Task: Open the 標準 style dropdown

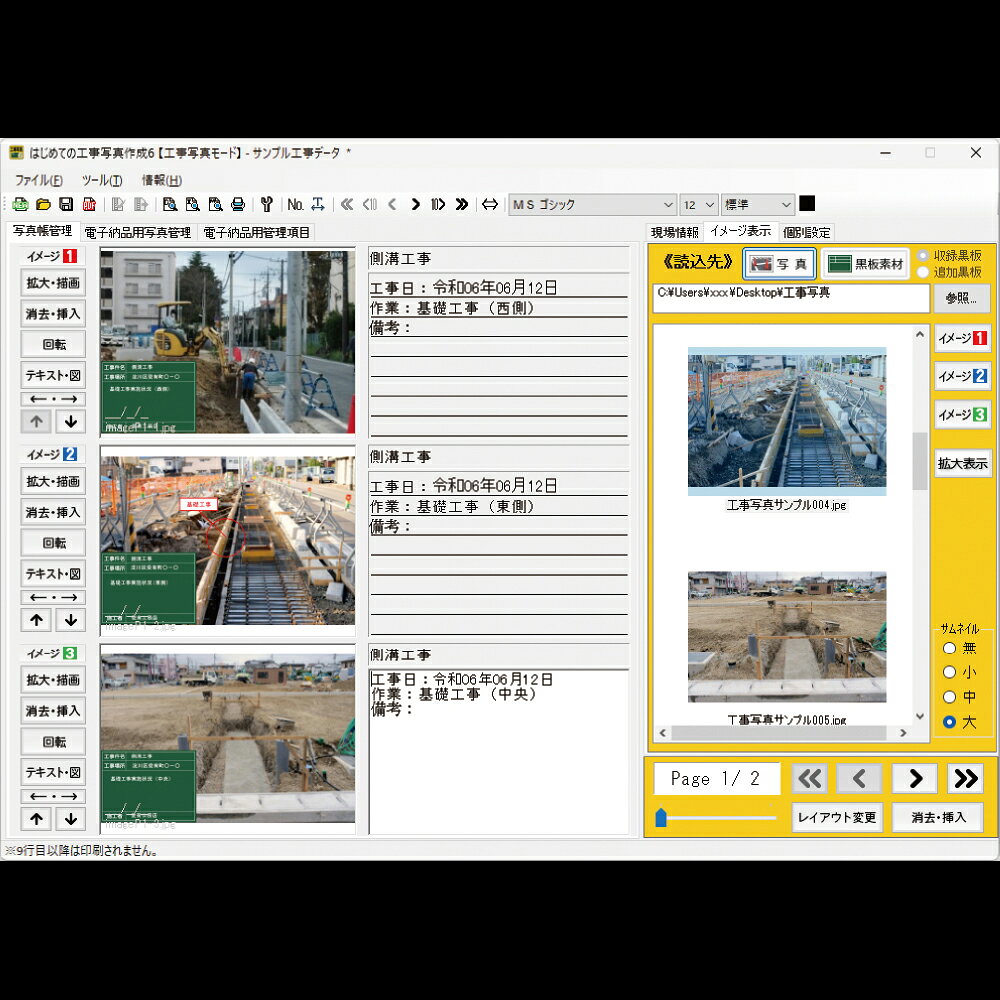Action: 757,204
